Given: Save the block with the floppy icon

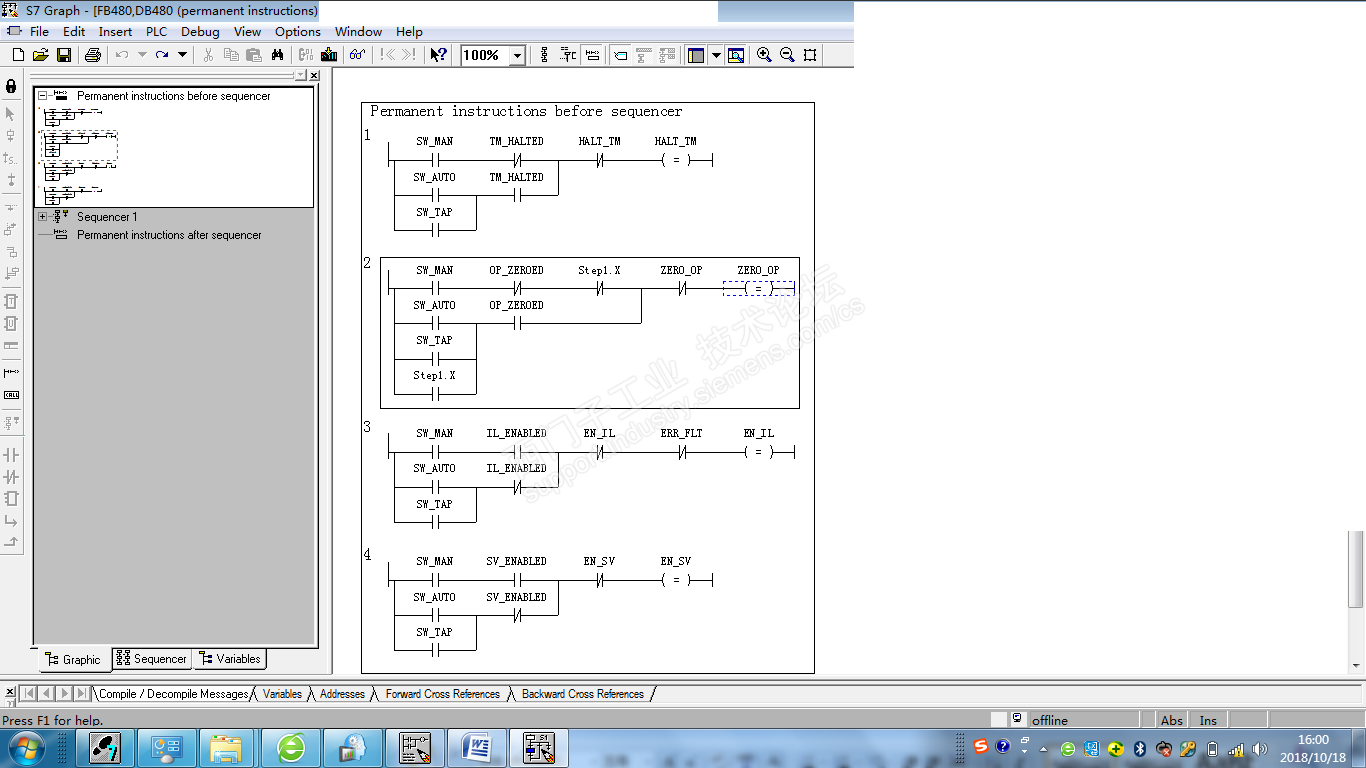Looking at the screenshot, I should (63, 55).
